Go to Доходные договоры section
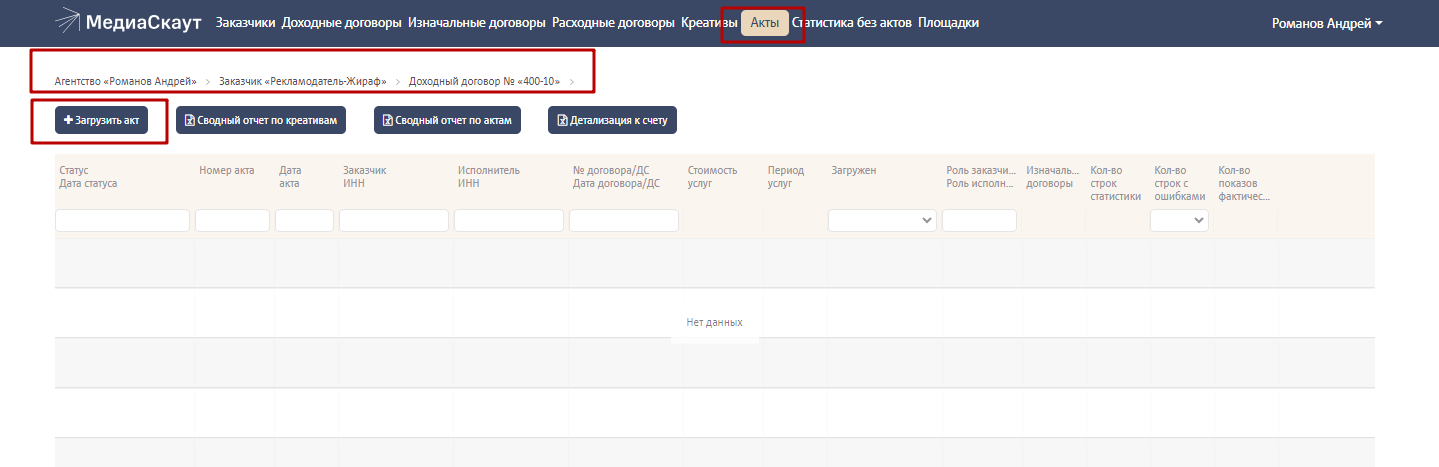Screen dimensions: 1439x467 coord(342,22)
